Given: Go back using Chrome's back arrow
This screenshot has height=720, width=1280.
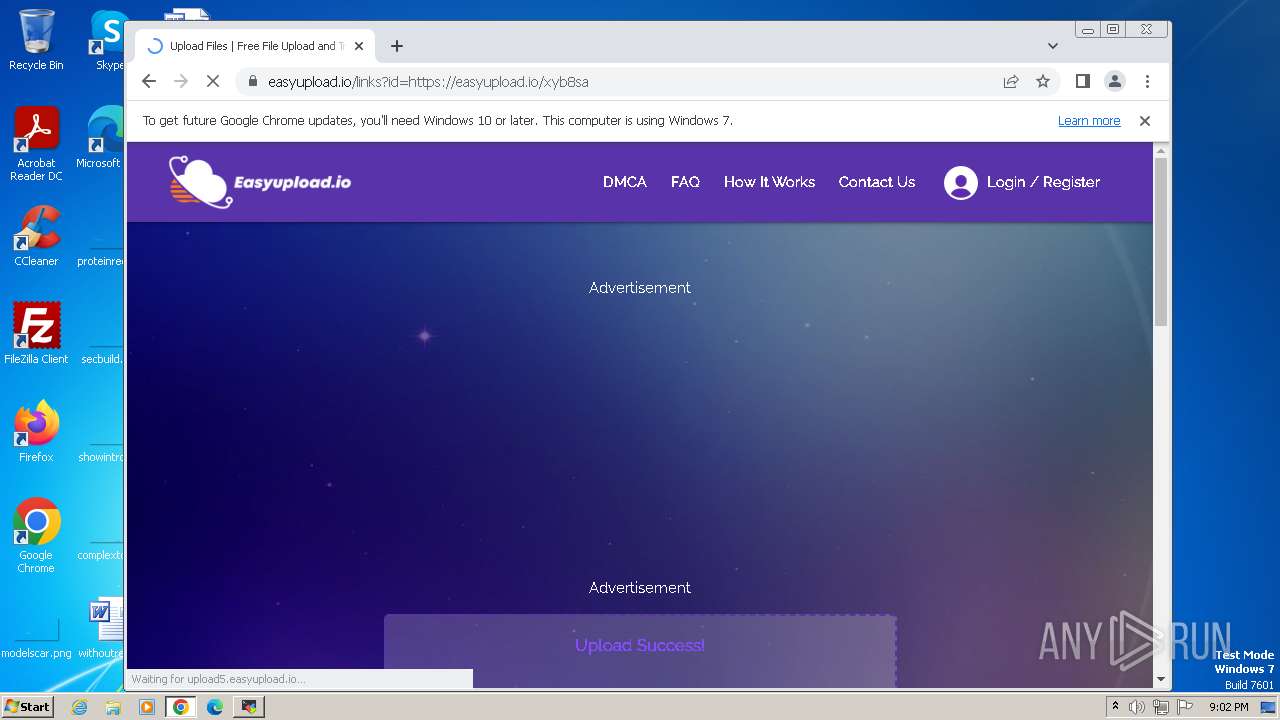Looking at the screenshot, I should click(x=149, y=82).
